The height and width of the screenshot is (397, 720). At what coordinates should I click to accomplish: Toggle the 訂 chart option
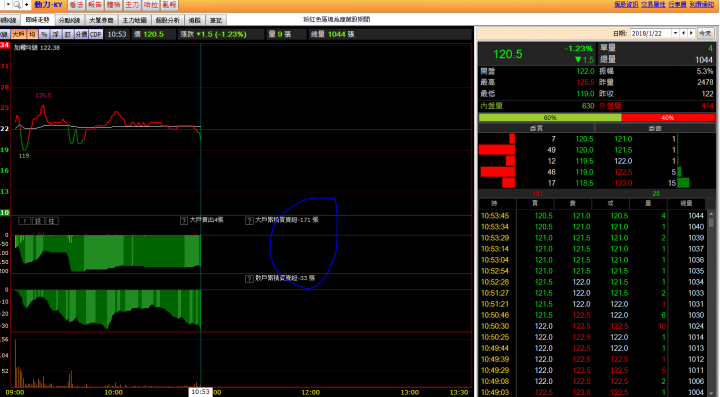click(68, 34)
